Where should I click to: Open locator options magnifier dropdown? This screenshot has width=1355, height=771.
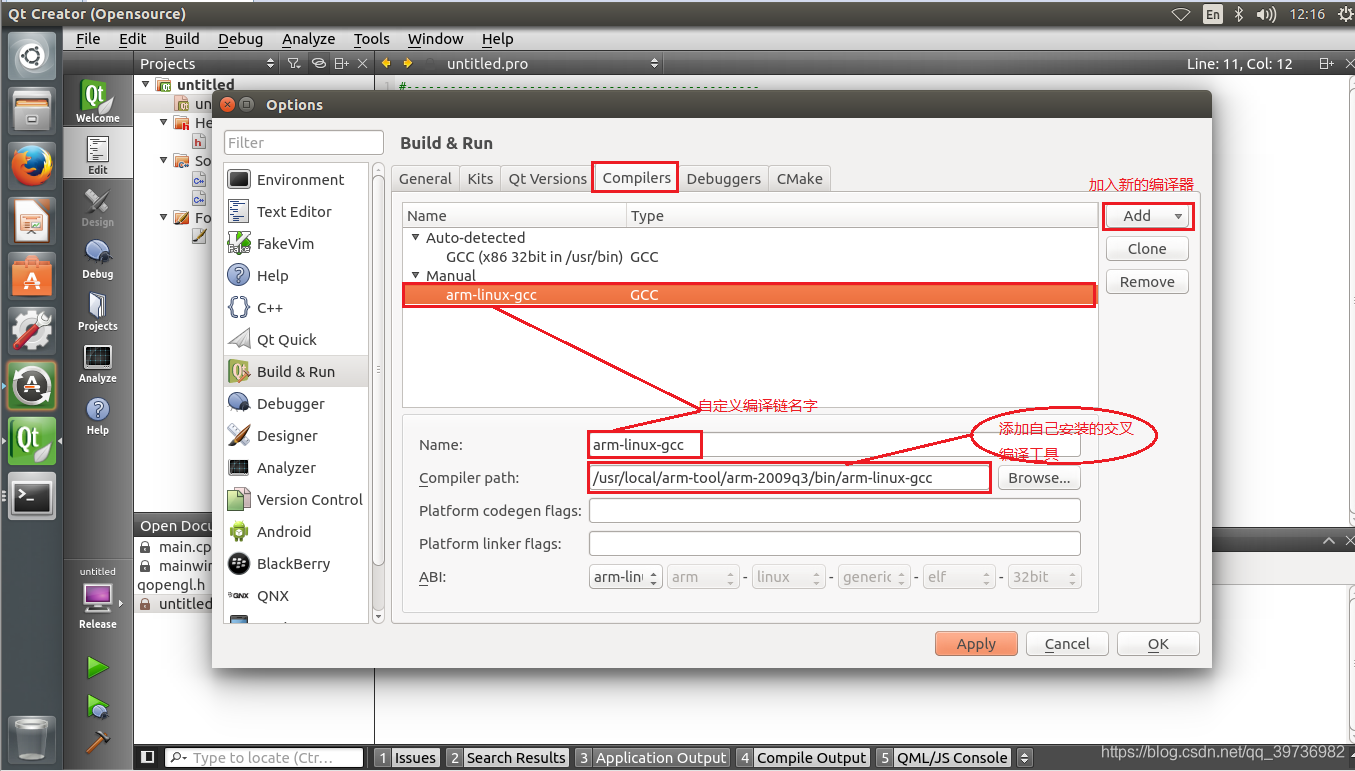coord(177,758)
